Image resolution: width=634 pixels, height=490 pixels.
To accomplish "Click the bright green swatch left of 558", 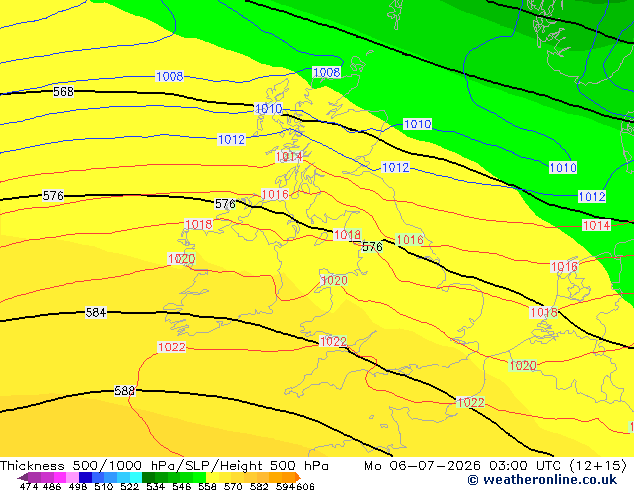I will (x=199, y=477).
